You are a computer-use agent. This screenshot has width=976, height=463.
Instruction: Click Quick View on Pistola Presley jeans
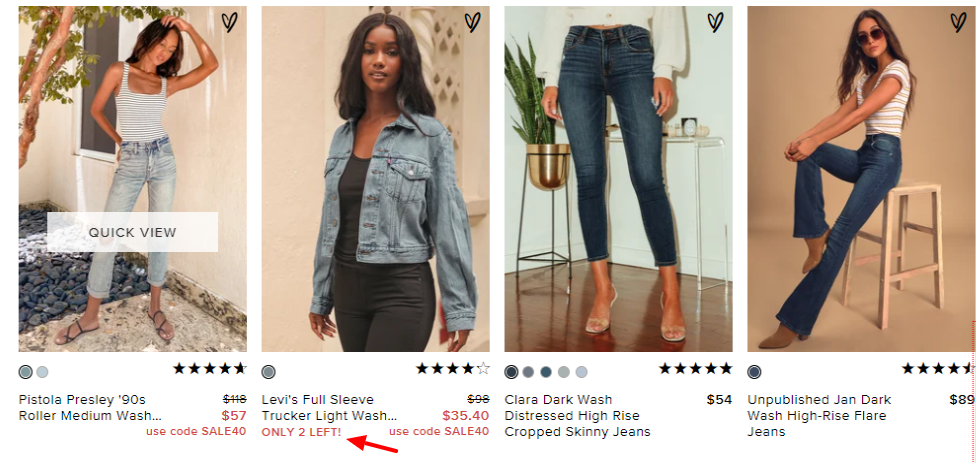click(133, 232)
